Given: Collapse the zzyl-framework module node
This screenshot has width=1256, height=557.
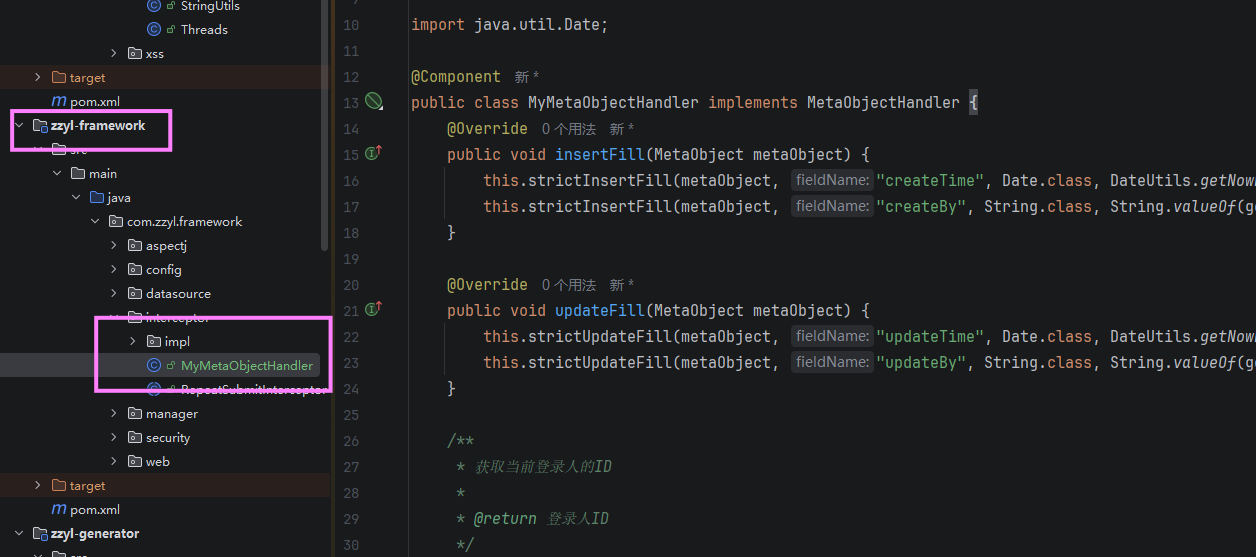Looking at the screenshot, I should [19, 125].
